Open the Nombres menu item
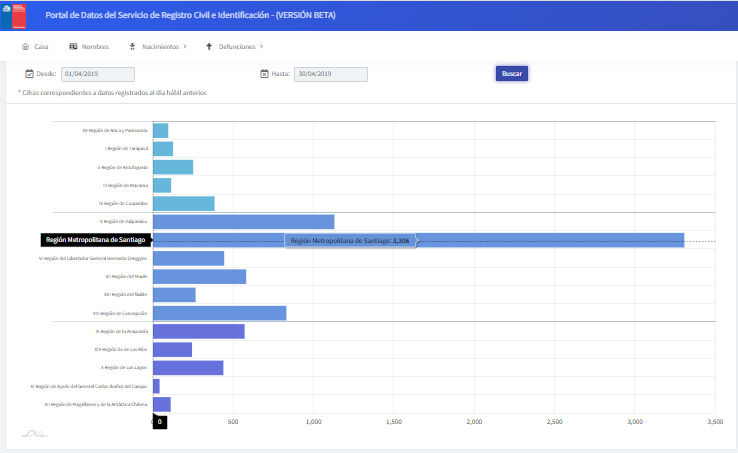This screenshot has height=453, width=738. click(x=95, y=47)
